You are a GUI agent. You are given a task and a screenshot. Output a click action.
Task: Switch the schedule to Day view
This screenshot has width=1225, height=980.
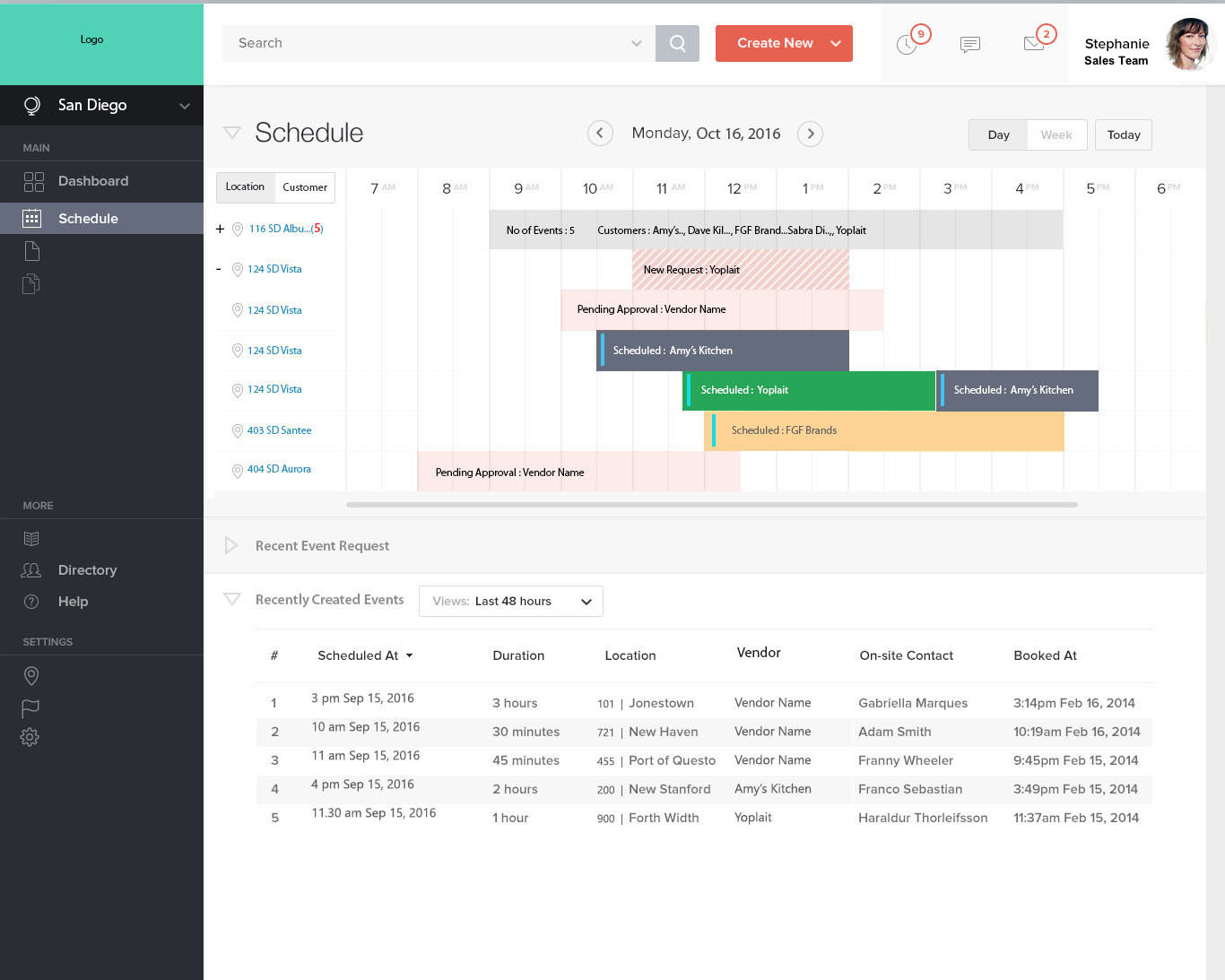tap(998, 135)
